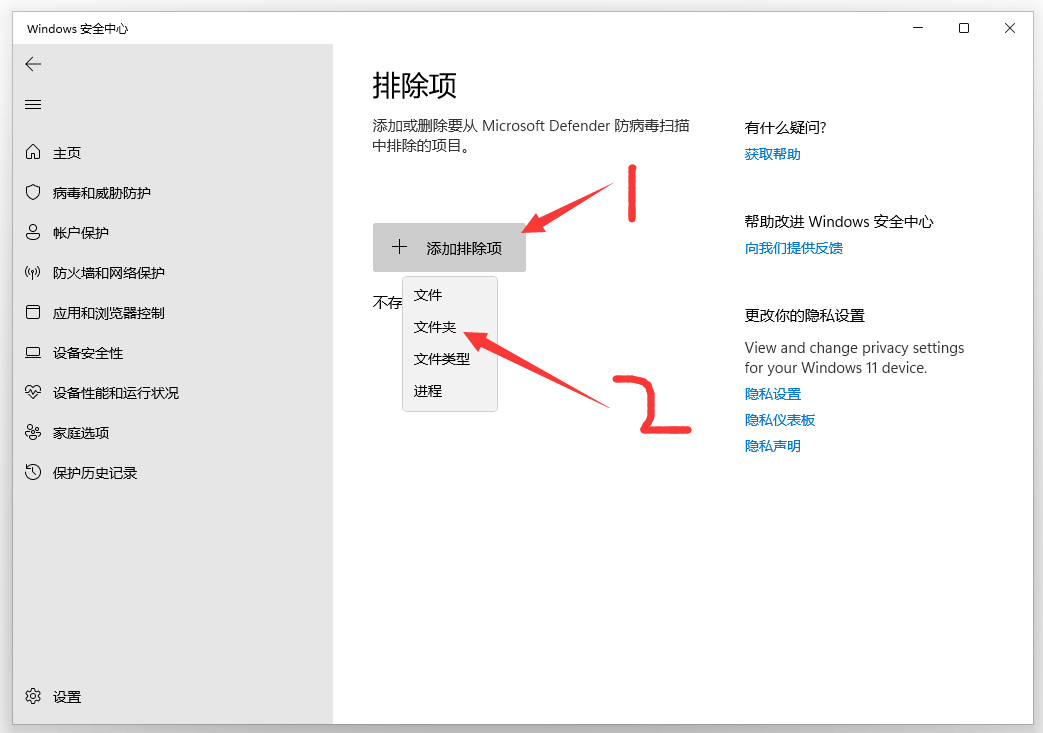Select 应用和浏览器控制 section
This screenshot has width=1043, height=733.
pos(97,312)
